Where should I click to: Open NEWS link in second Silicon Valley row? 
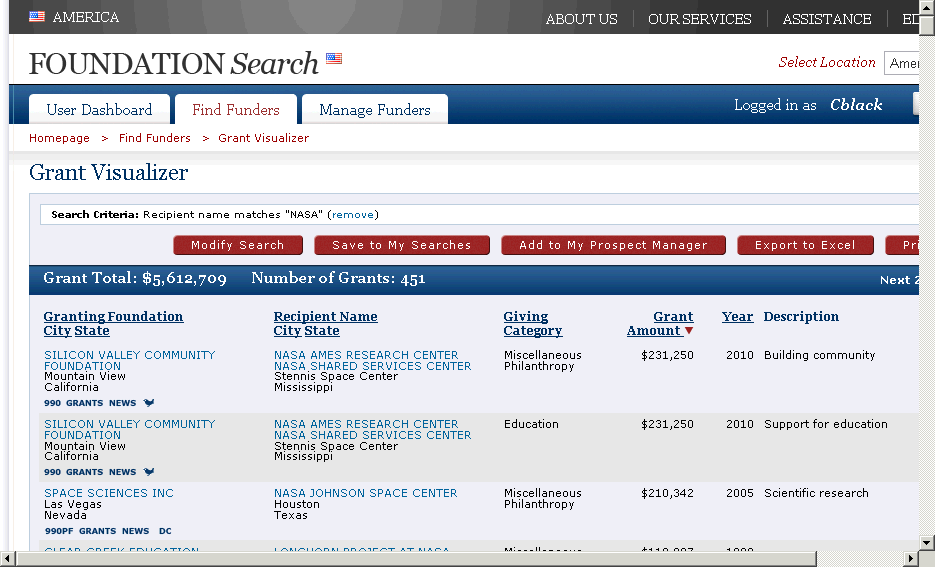point(123,472)
